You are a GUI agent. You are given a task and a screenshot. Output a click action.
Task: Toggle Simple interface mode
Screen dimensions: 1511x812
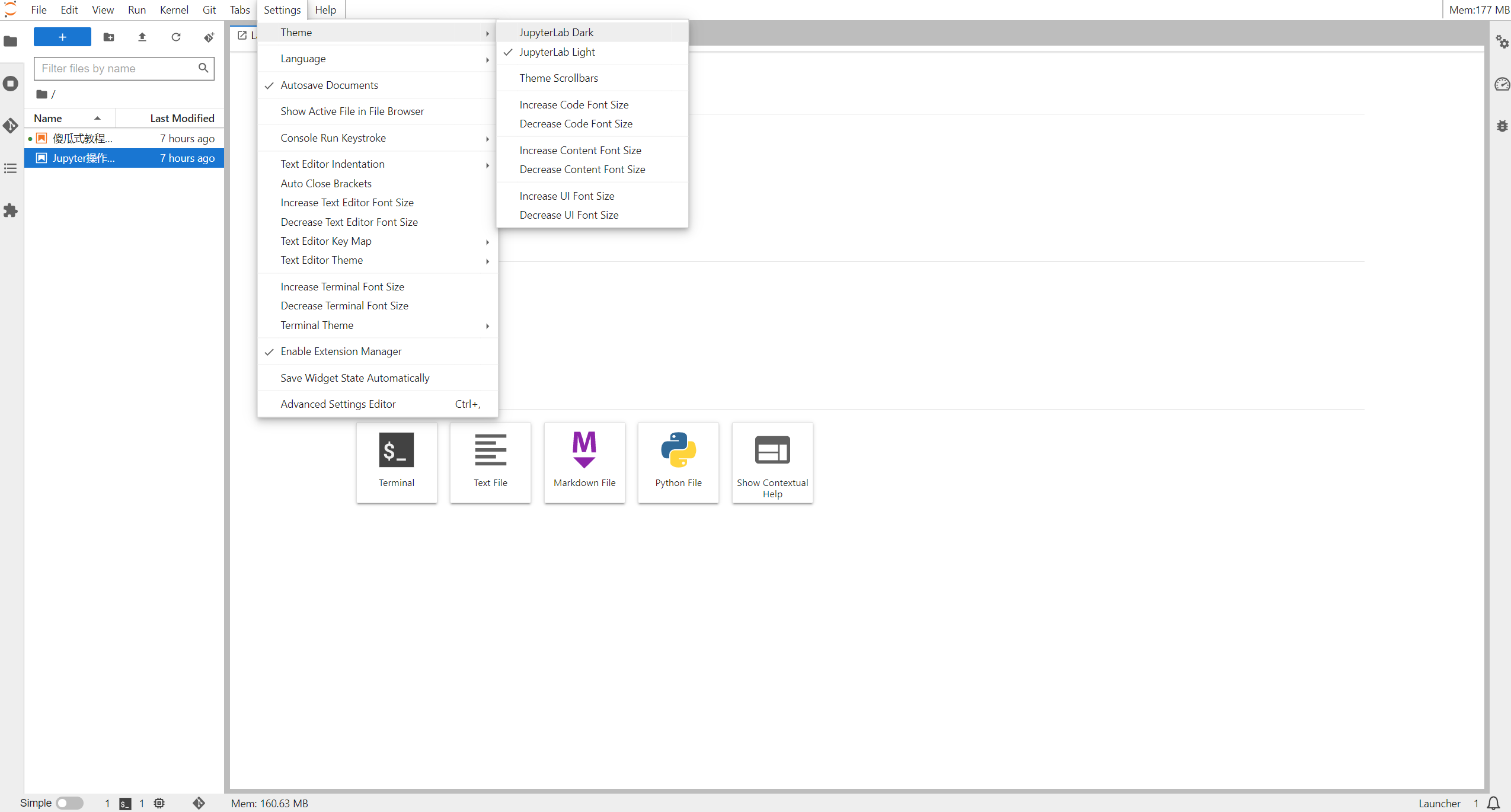click(68, 803)
